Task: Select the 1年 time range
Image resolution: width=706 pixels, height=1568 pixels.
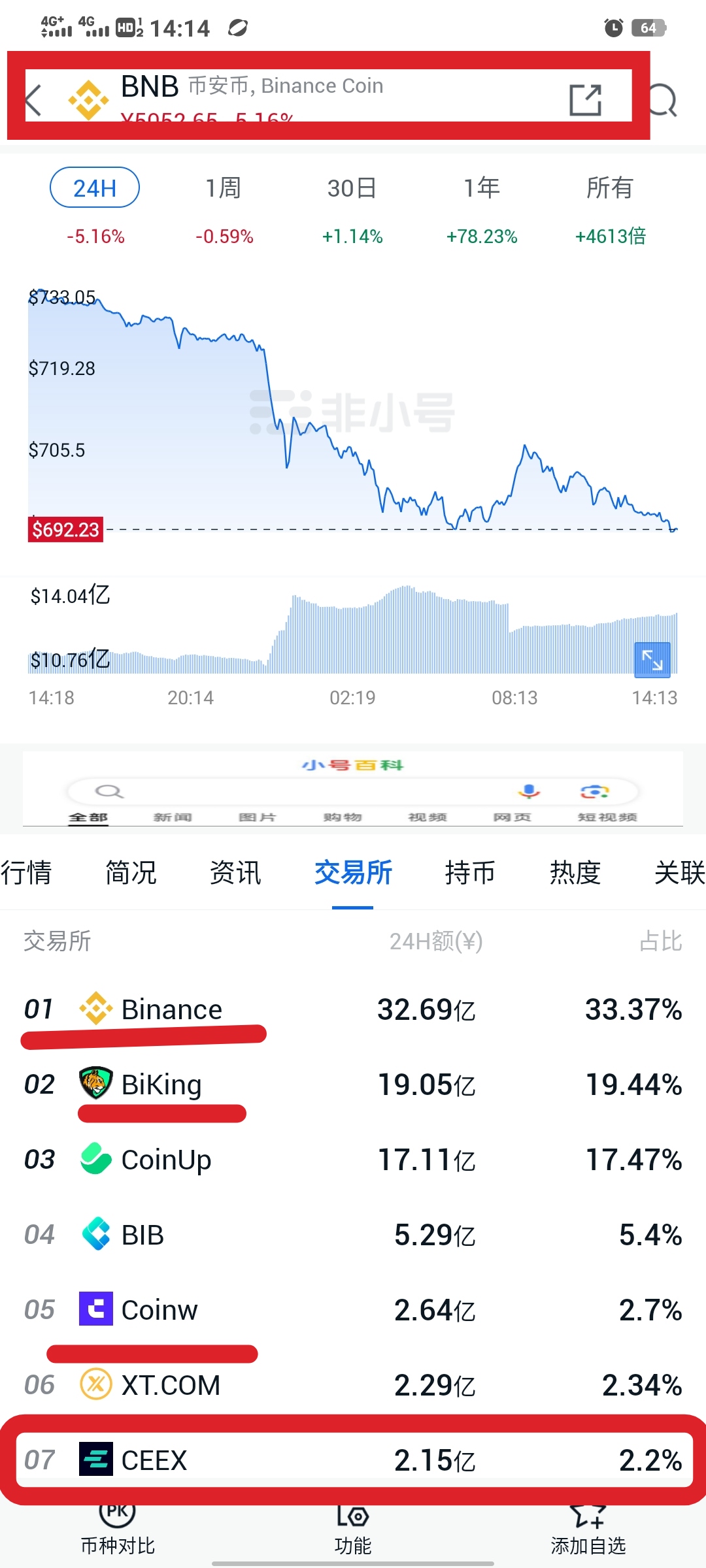Action: coord(481,188)
